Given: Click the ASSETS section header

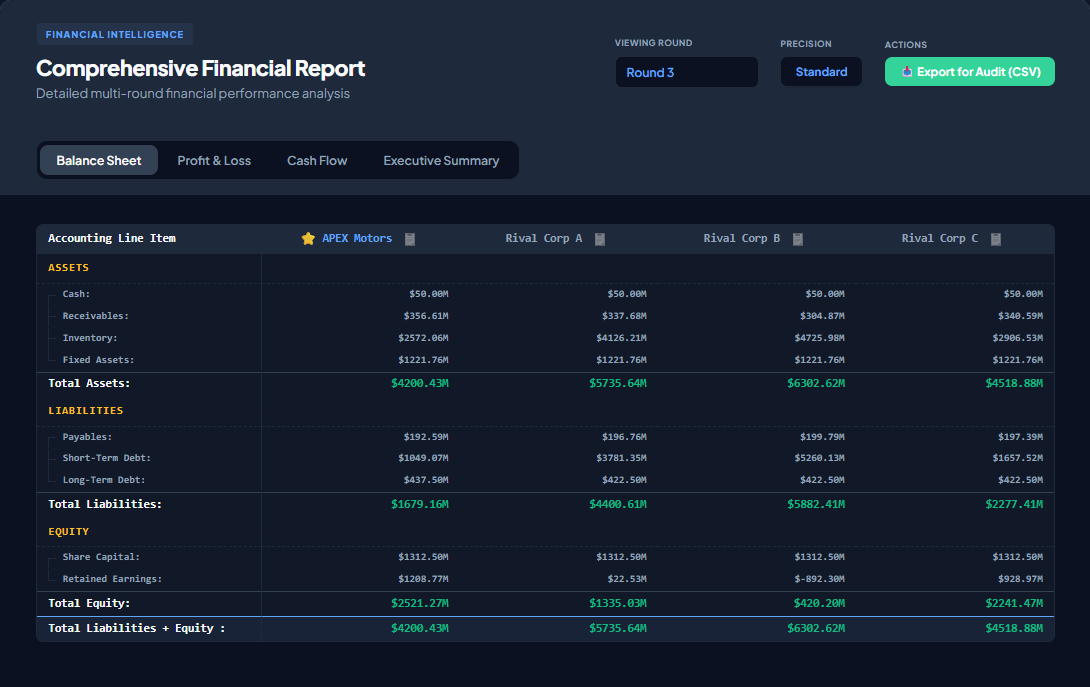Looking at the screenshot, I should click(x=68, y=267).
